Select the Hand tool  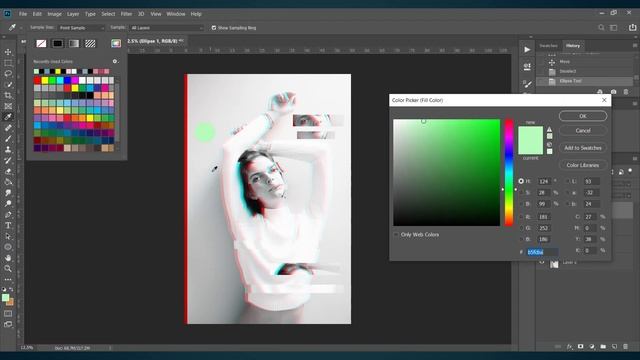(x=8, y=258)
